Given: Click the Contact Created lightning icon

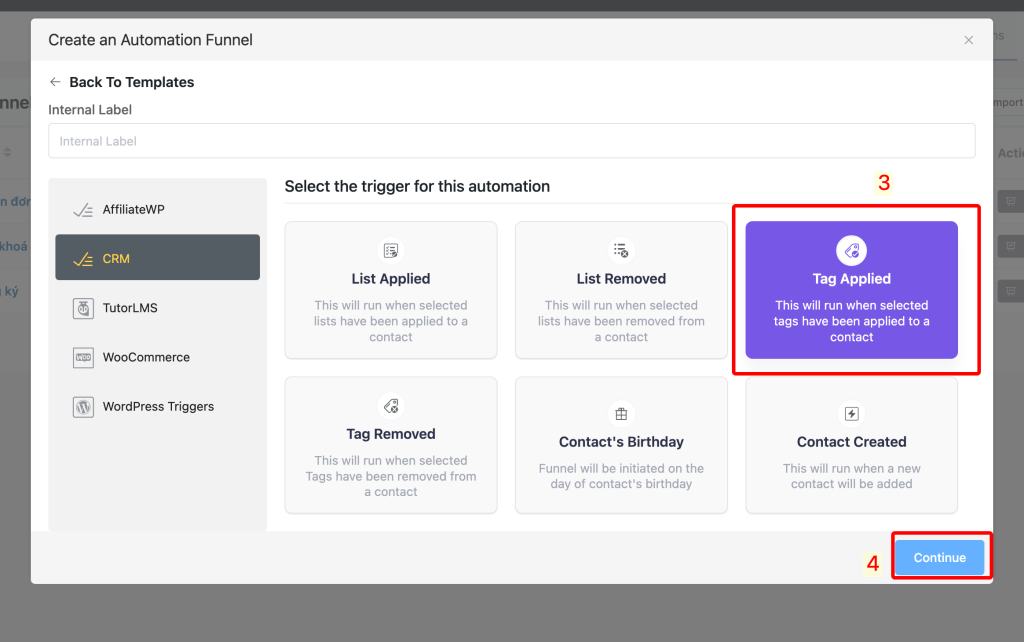Looking at the screenshot, I should pos(851,414).
